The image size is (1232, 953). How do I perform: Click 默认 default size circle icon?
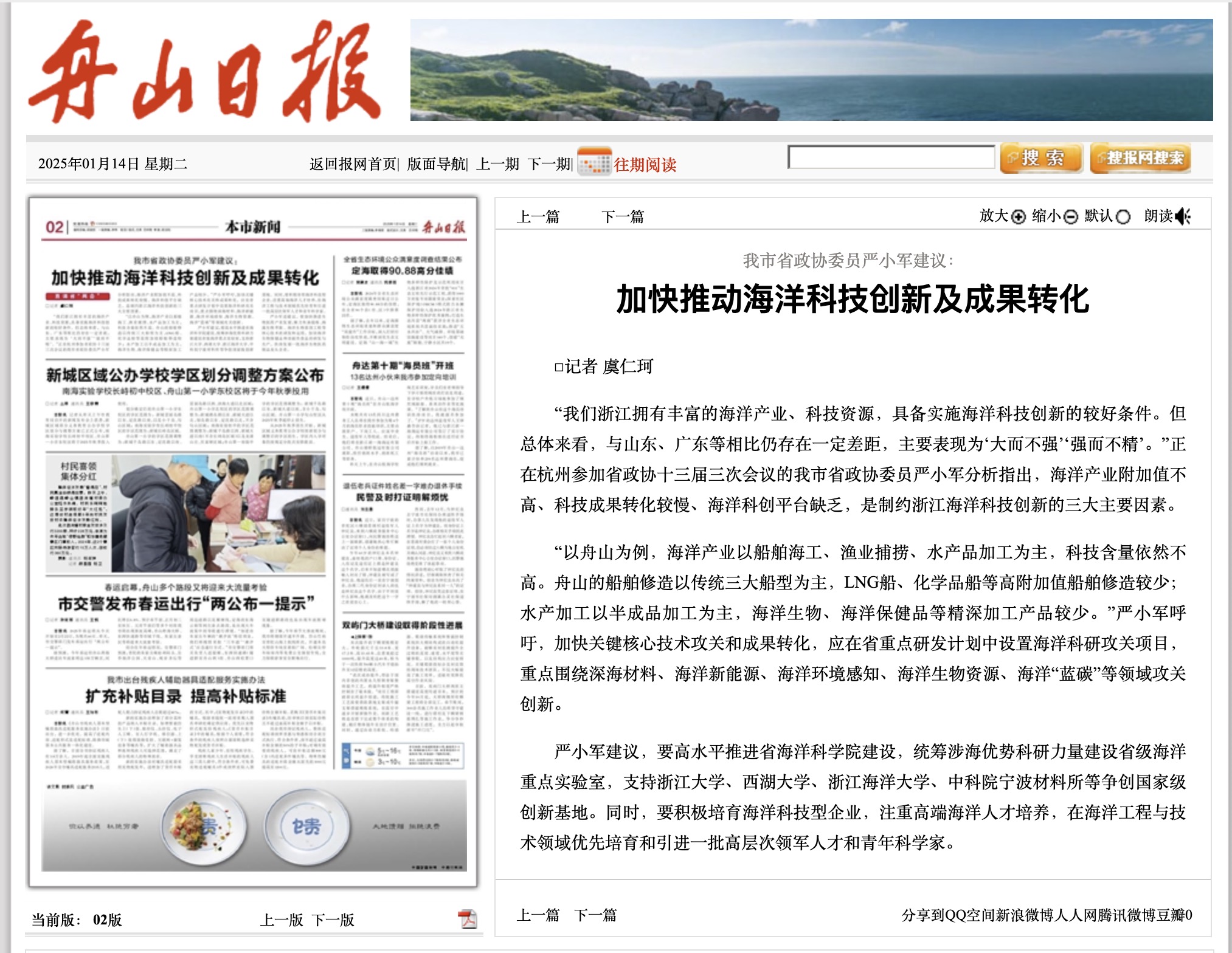tap(1123, 217)
